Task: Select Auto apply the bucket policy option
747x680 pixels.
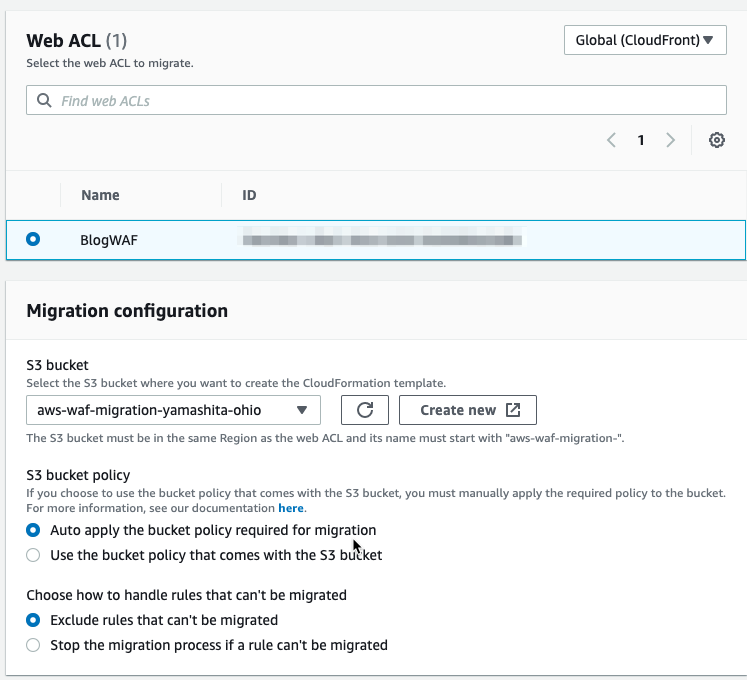Action: (x=33, y=530)
